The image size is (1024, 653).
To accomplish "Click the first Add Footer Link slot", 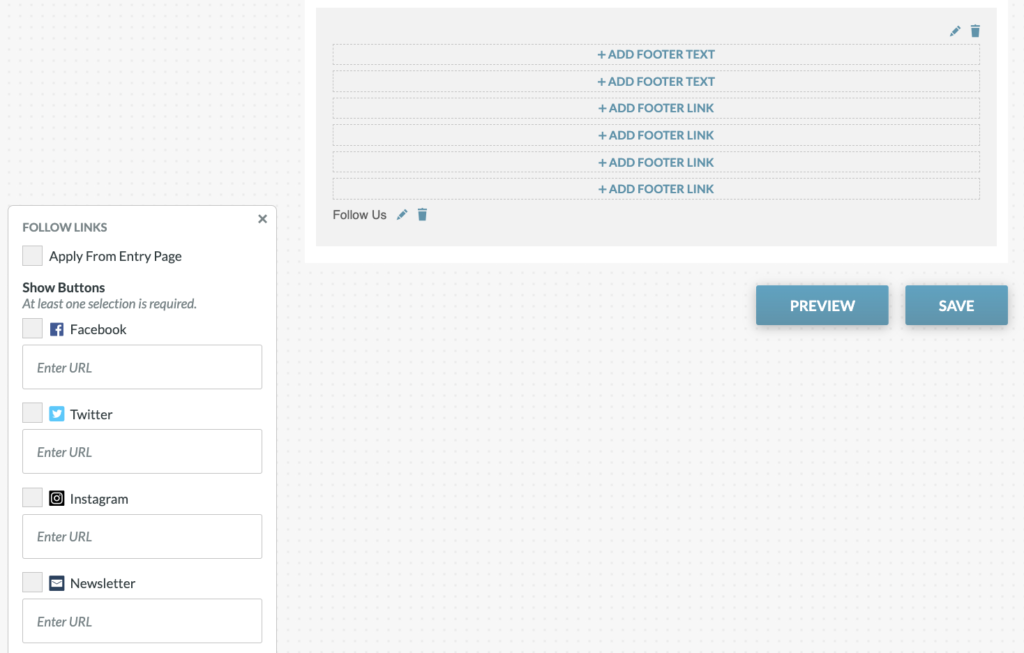I will (x=656, y=108).
